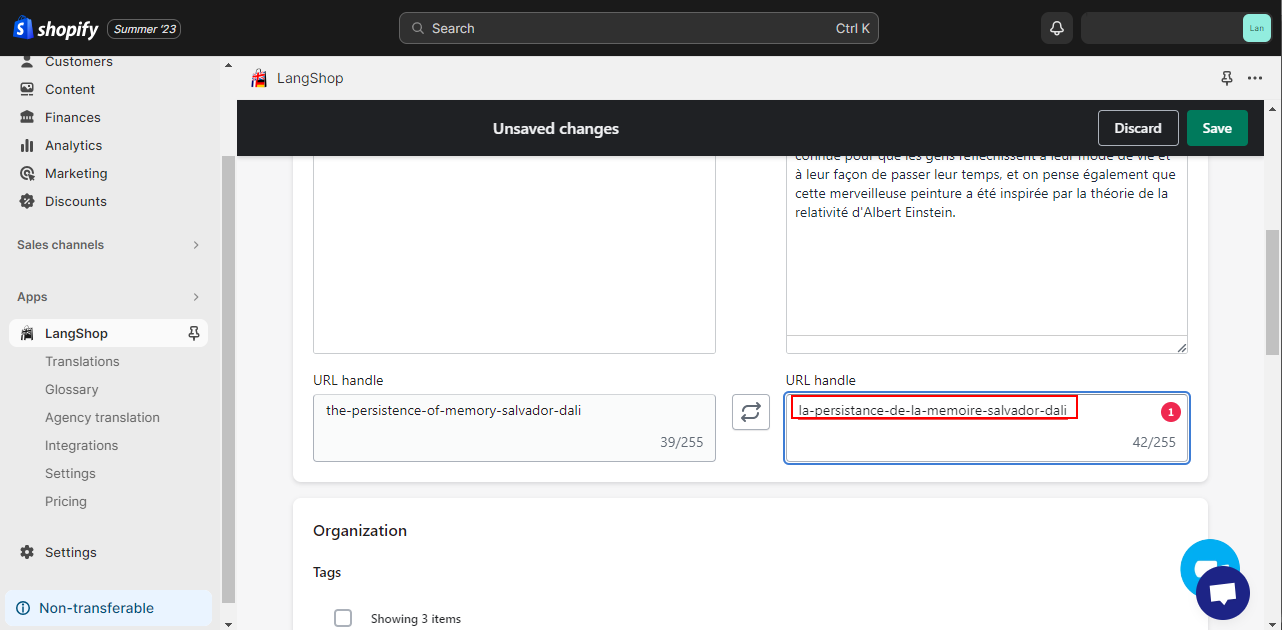
Task: Open LangShop Settings sub-item
Action: point(70,473)
